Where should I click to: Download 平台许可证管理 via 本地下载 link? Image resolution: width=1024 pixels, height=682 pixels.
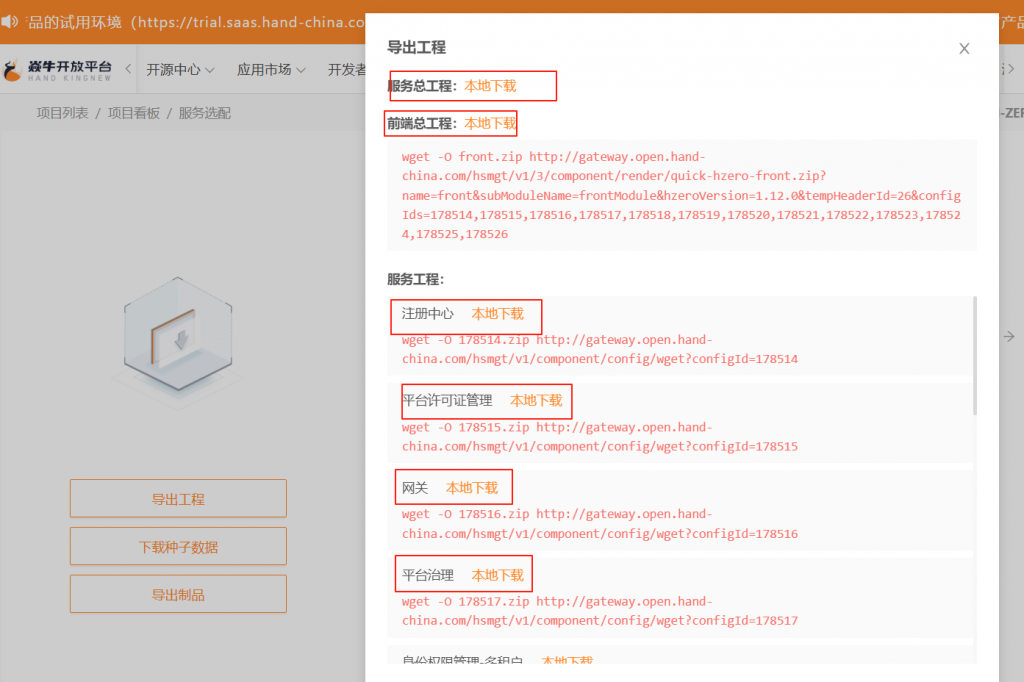point(536,401)
